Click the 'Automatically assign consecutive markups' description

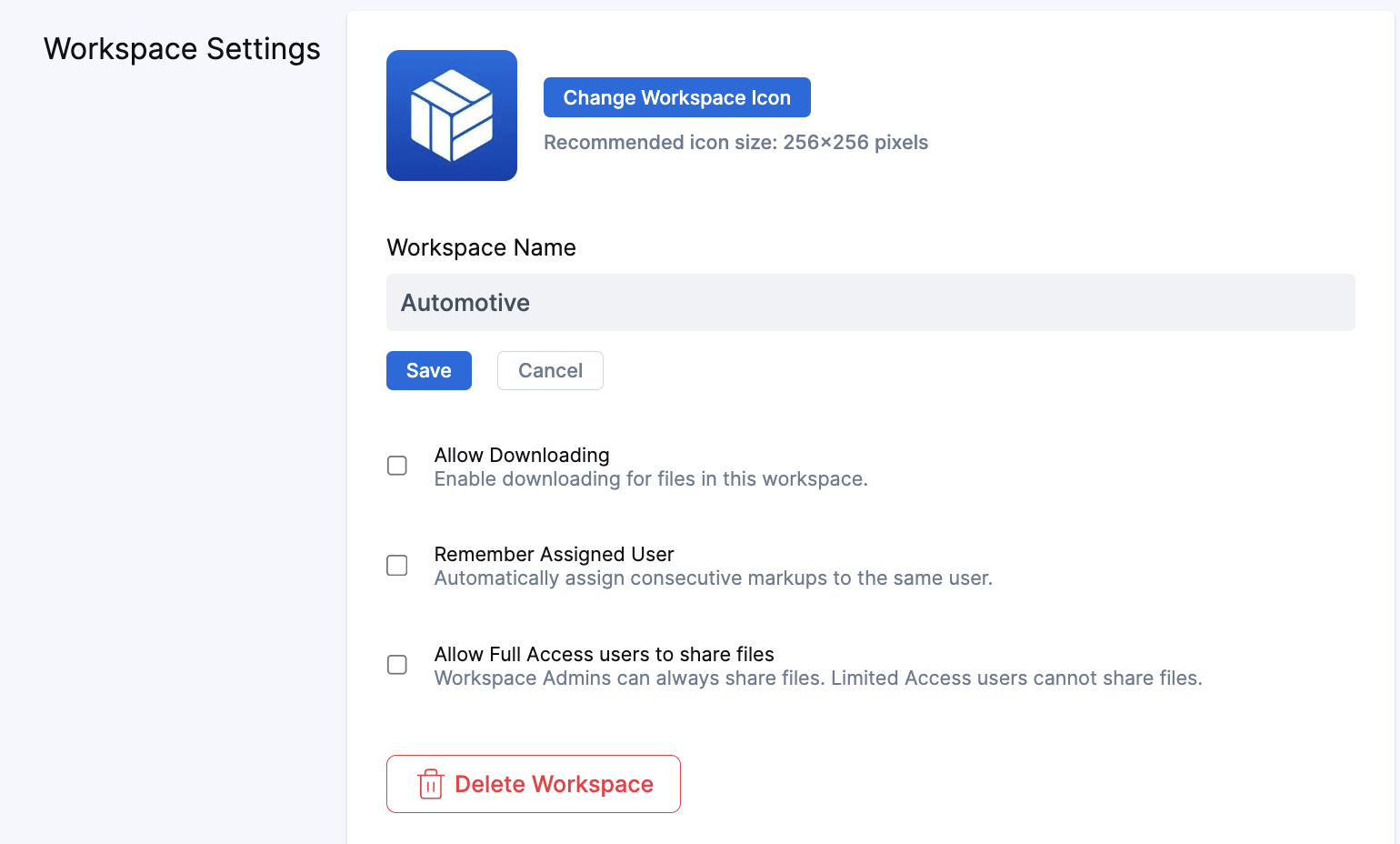[x=713, y=578]
